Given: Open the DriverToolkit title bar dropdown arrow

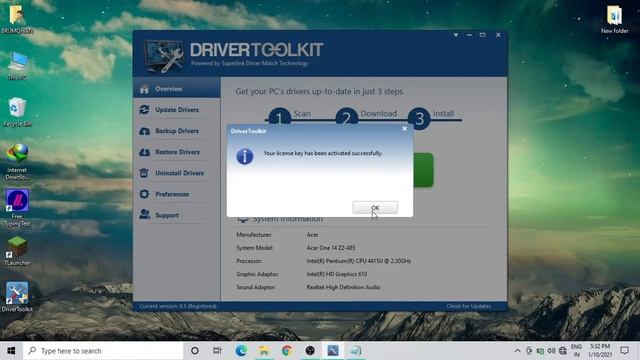Looking at the screenshot, I should (x=456, y=35).
